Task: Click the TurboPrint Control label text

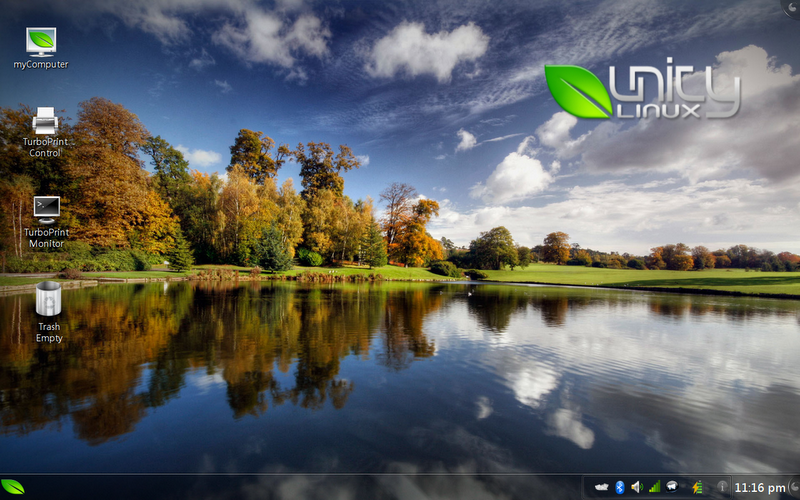Action: [45, 148]
